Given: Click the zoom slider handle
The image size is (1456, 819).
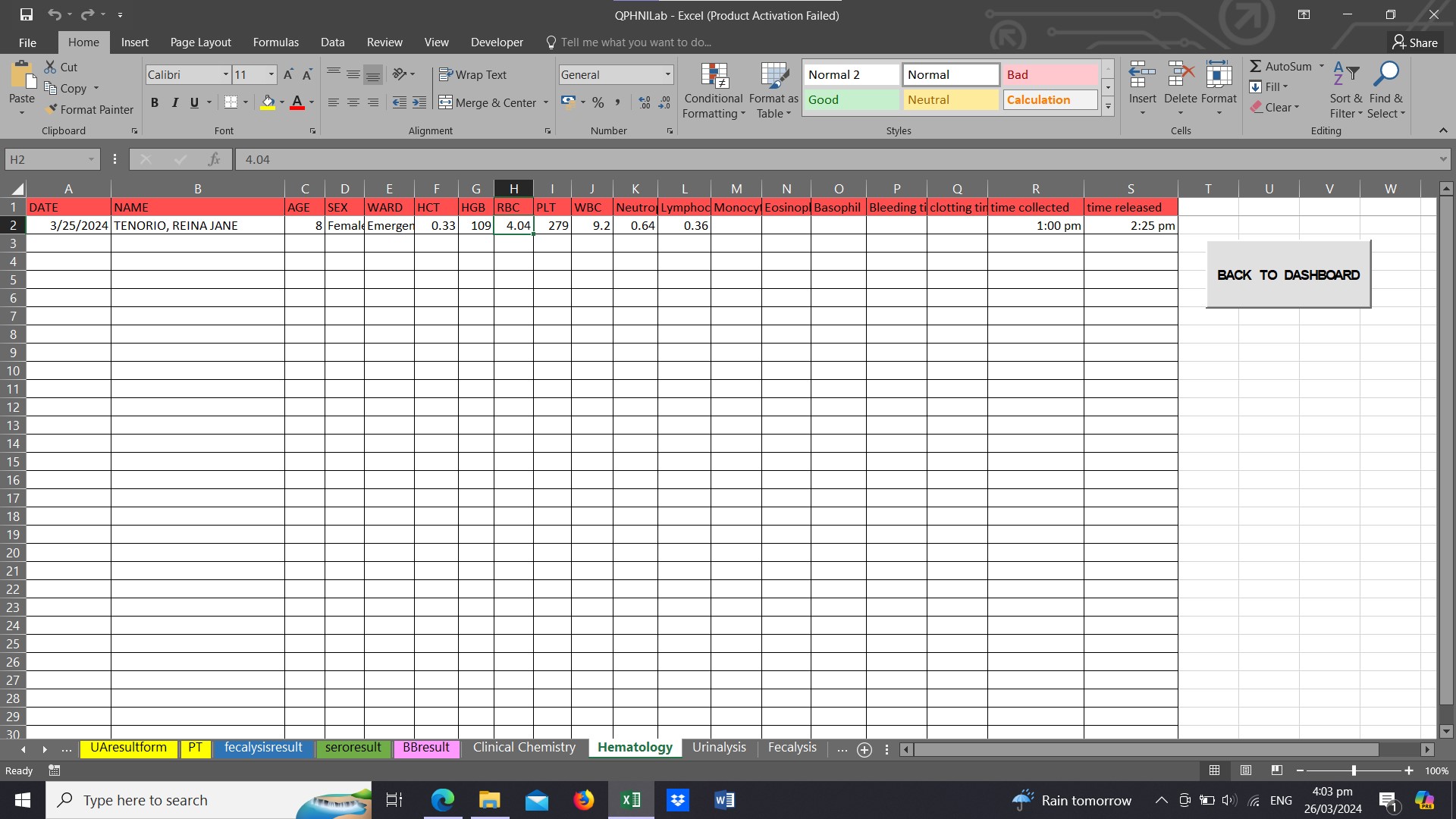Looking at the screenshot, I should (x=1354, y=770).
